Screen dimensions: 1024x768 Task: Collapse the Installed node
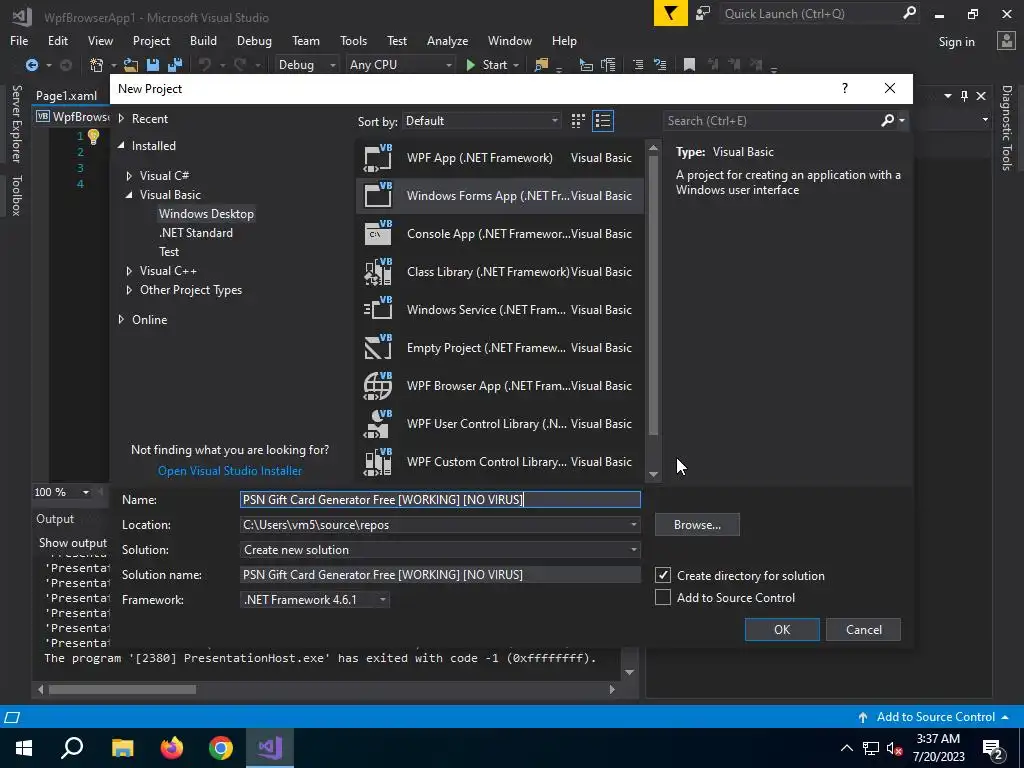(x=121, y=146)
